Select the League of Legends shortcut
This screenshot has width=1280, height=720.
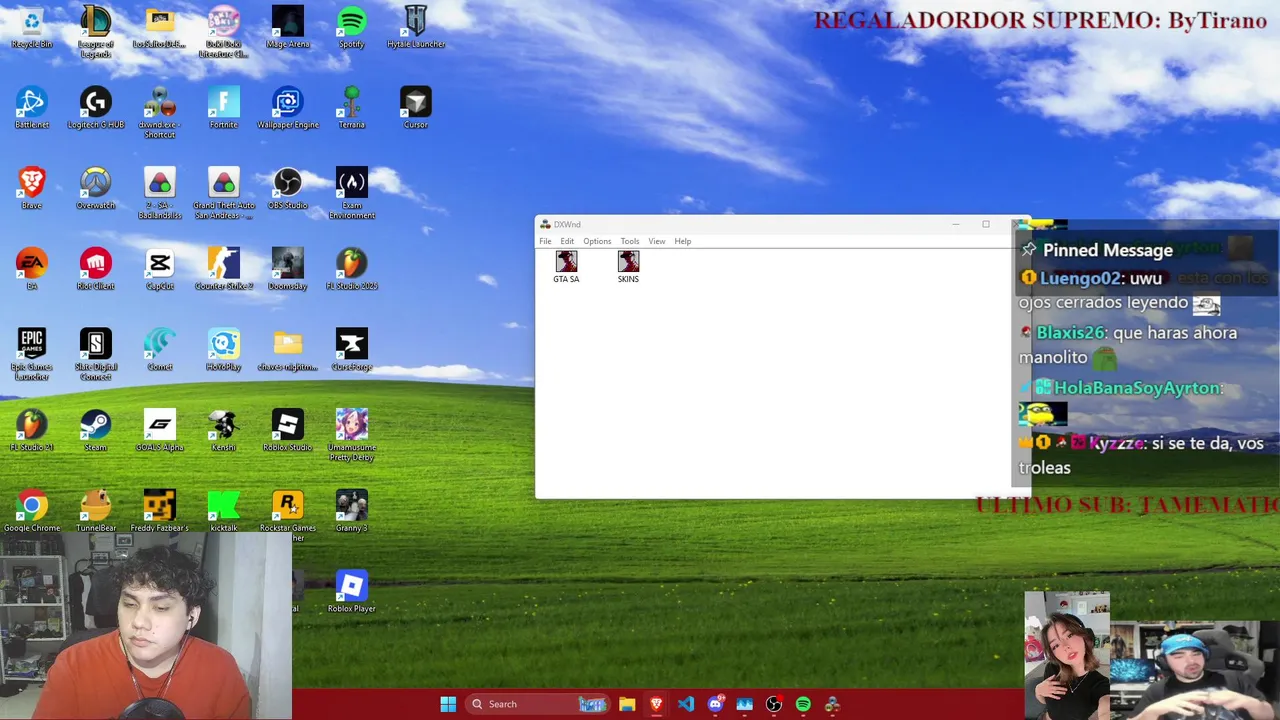coord(96,32)
